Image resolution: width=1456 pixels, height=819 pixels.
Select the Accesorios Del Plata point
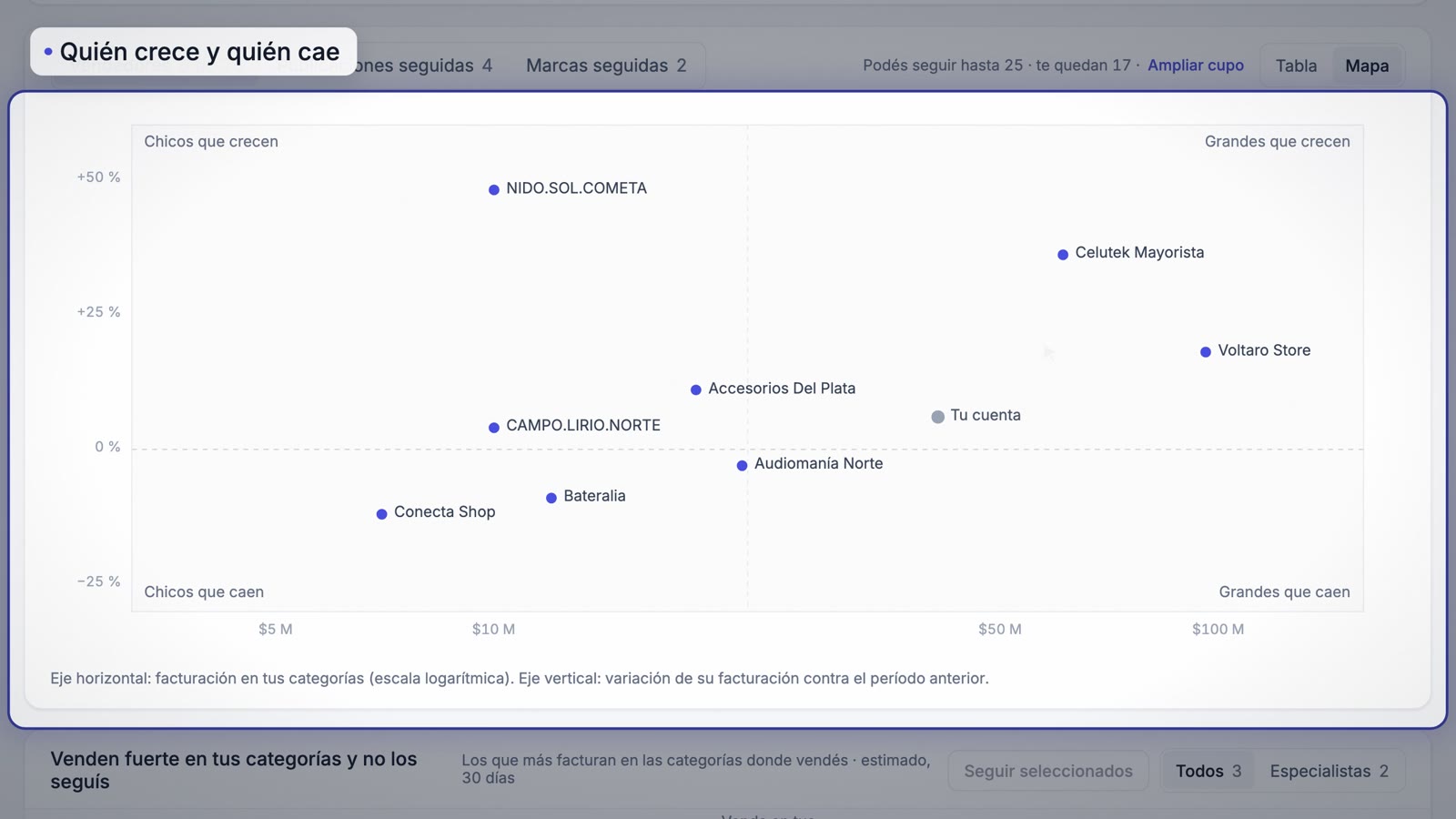696,389
